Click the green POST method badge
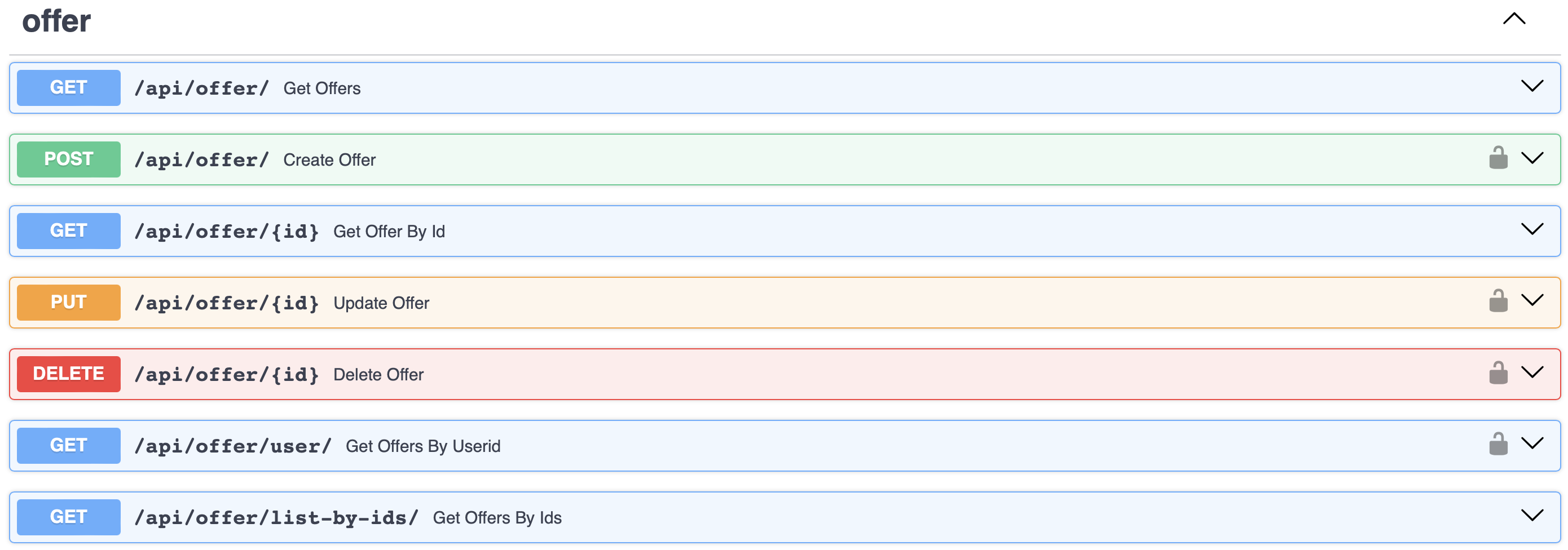Image resolution: width=1568 pixels, height=550 pixels. point(69,159)
